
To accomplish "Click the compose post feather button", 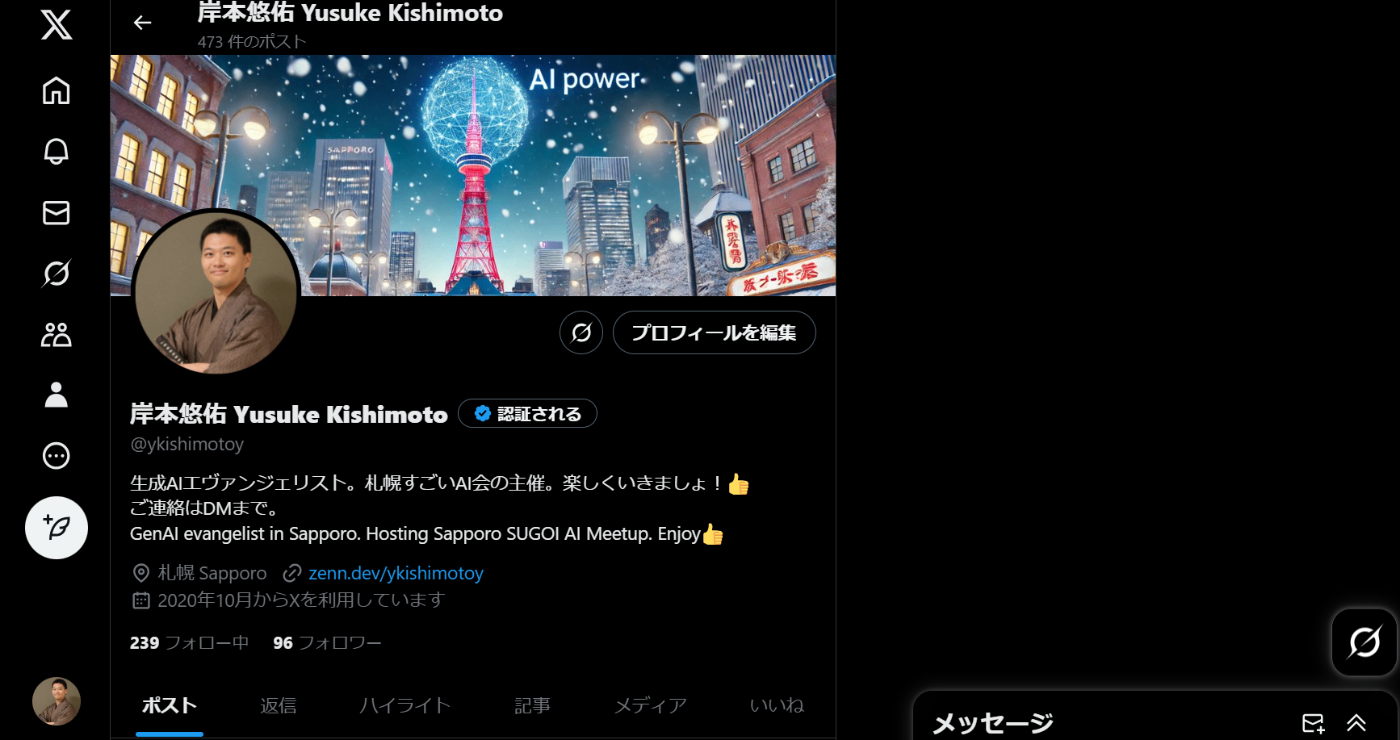I will [x=56, y=527].
